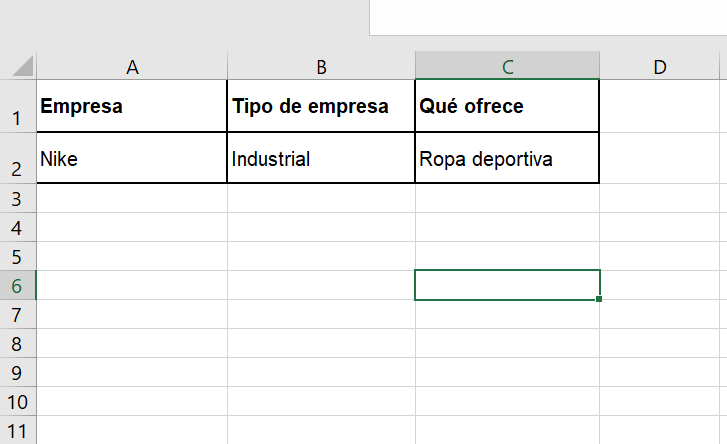This screenshot has height=444, width=727.
Task: Click the "Qué ofrece" header cell
Action: (x=508, y=106)
